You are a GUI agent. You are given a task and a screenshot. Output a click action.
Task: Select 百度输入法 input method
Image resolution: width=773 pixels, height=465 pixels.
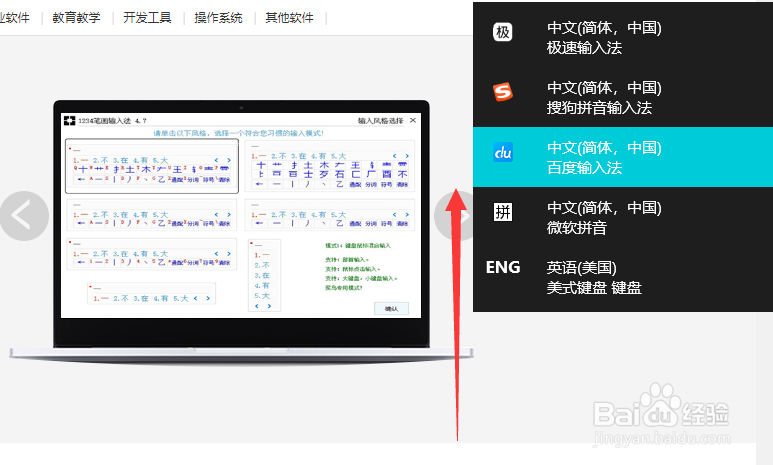tap(623, 157)
